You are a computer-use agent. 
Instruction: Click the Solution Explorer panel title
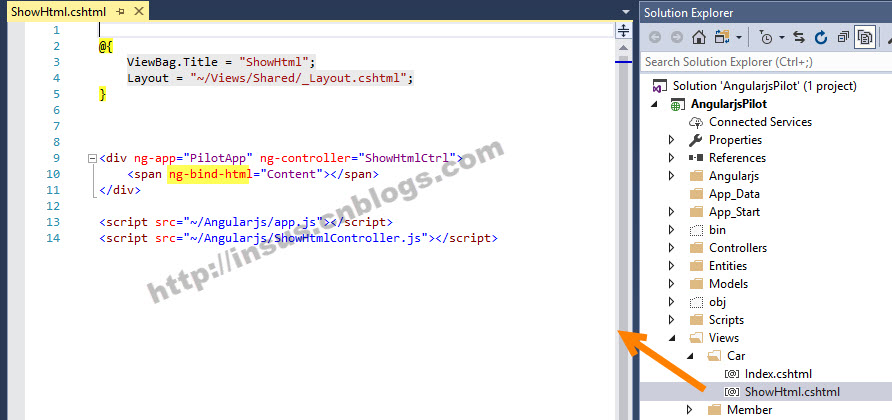tap(688, 13)
